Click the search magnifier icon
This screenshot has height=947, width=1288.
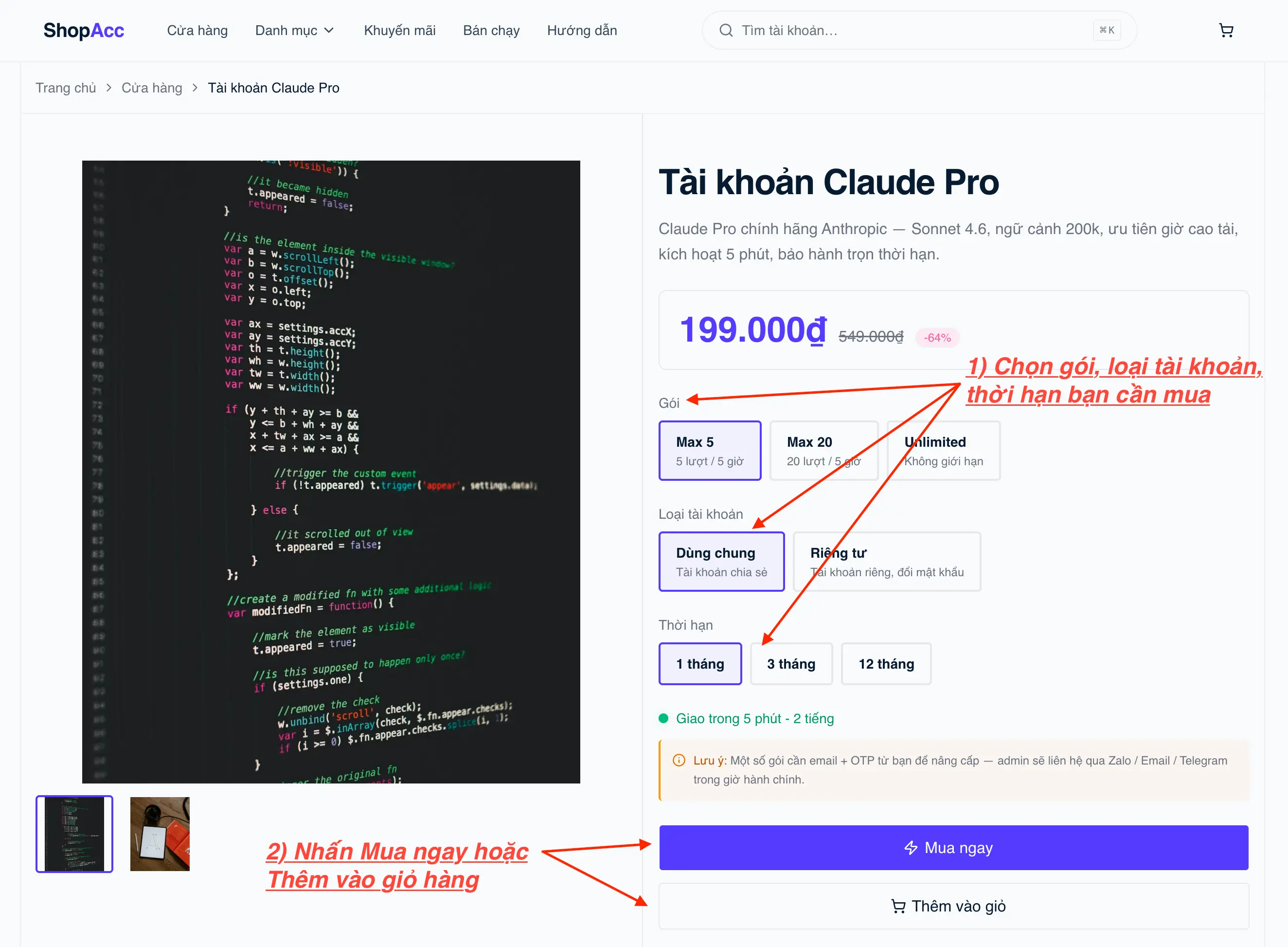tap(726, 30)
